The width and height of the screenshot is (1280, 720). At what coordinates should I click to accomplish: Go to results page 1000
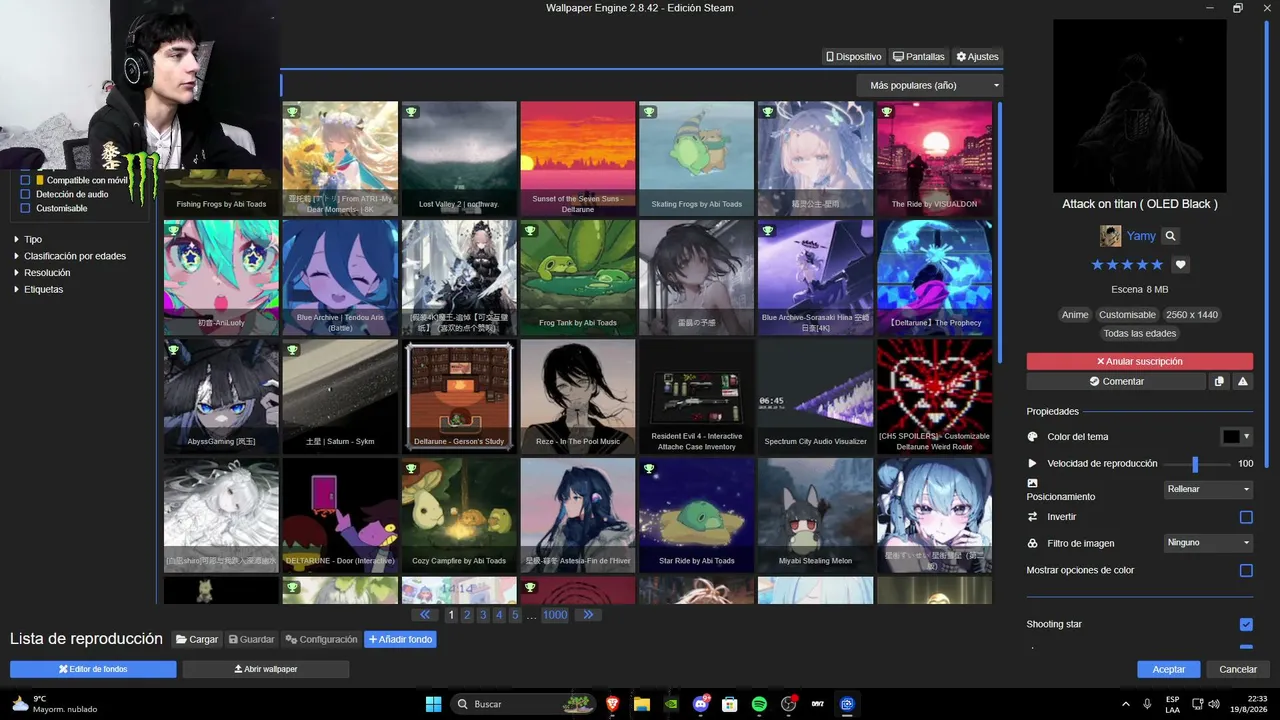[555, 615]
